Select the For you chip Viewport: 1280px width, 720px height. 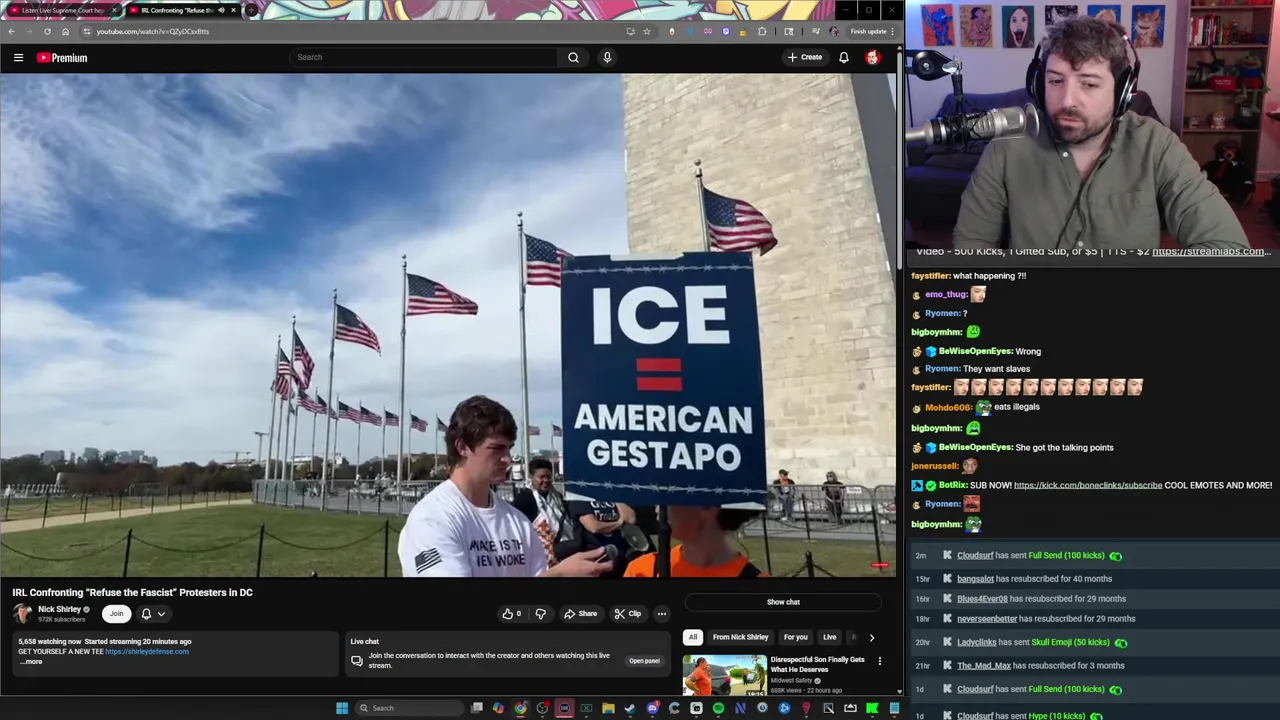[795, 637]
